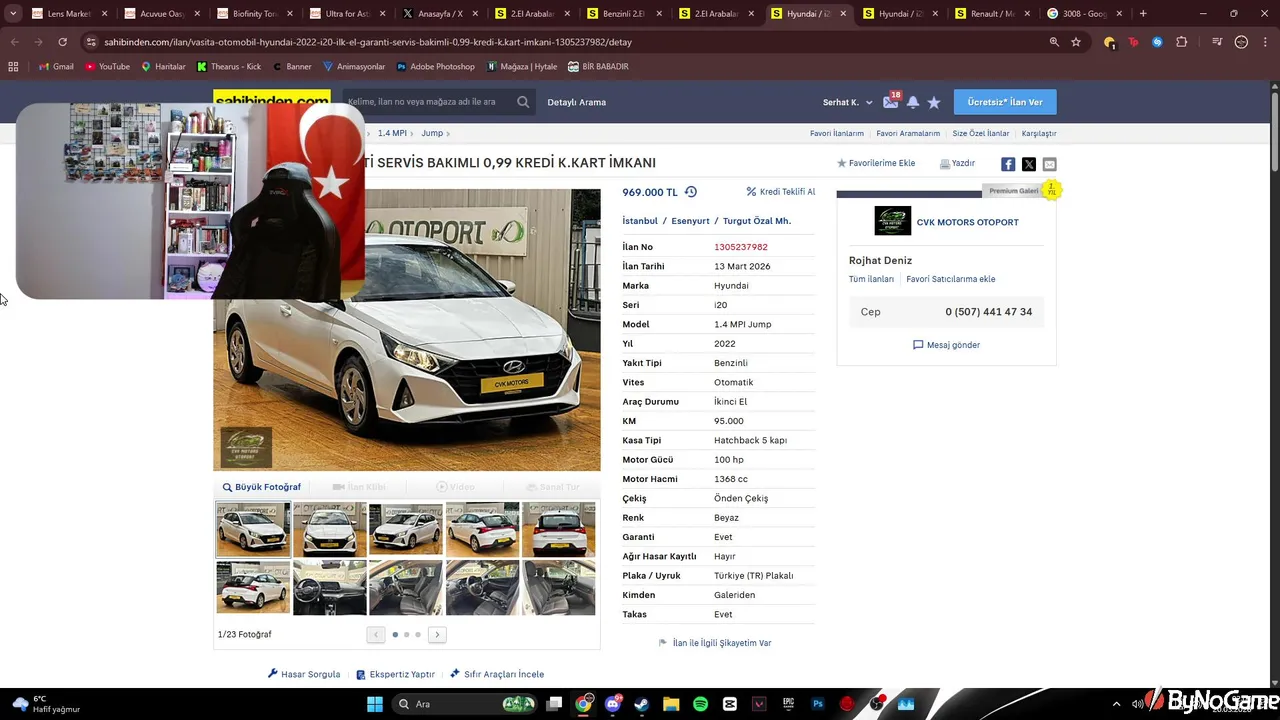This screenshot has width=1280, height=720.
Task: Open Tüm ilanları for the seller
Action: click(x=871, y=279)
